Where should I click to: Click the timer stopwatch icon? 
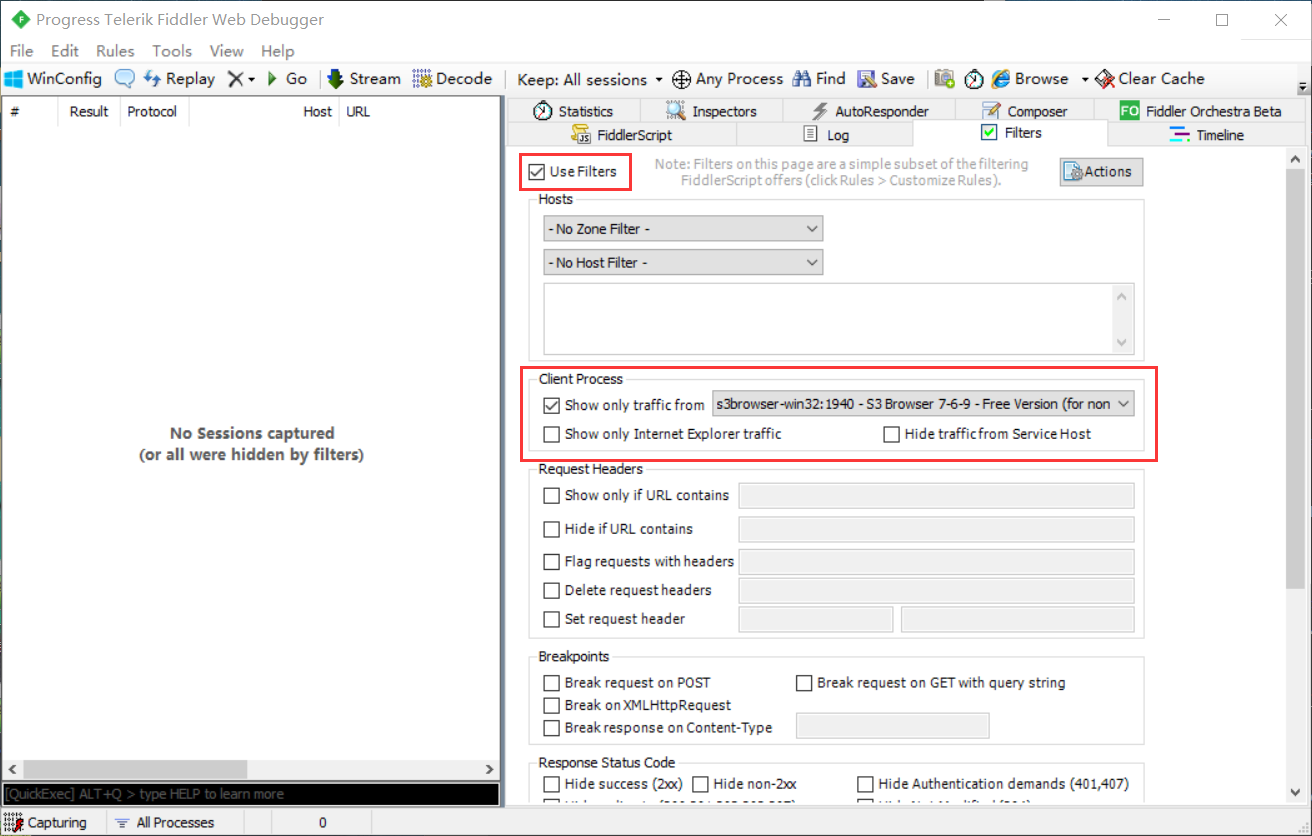pyautogui.click(x=974, y=79)
